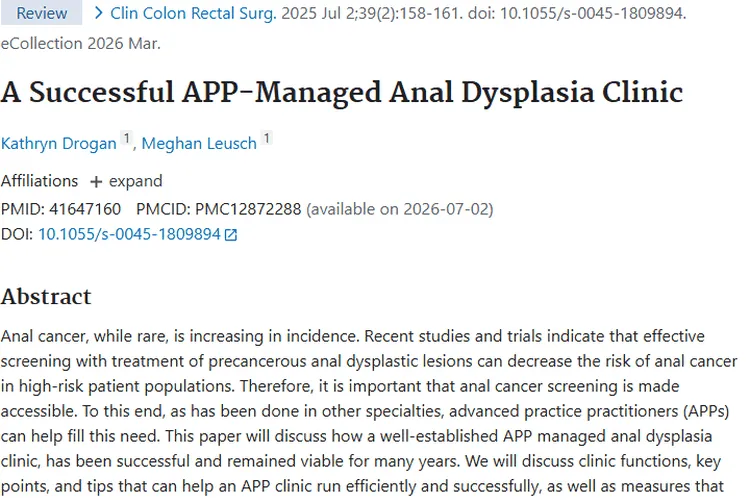Click the chevron arrow before the journal name
The image size is (750, 500).
pos(98,13)
